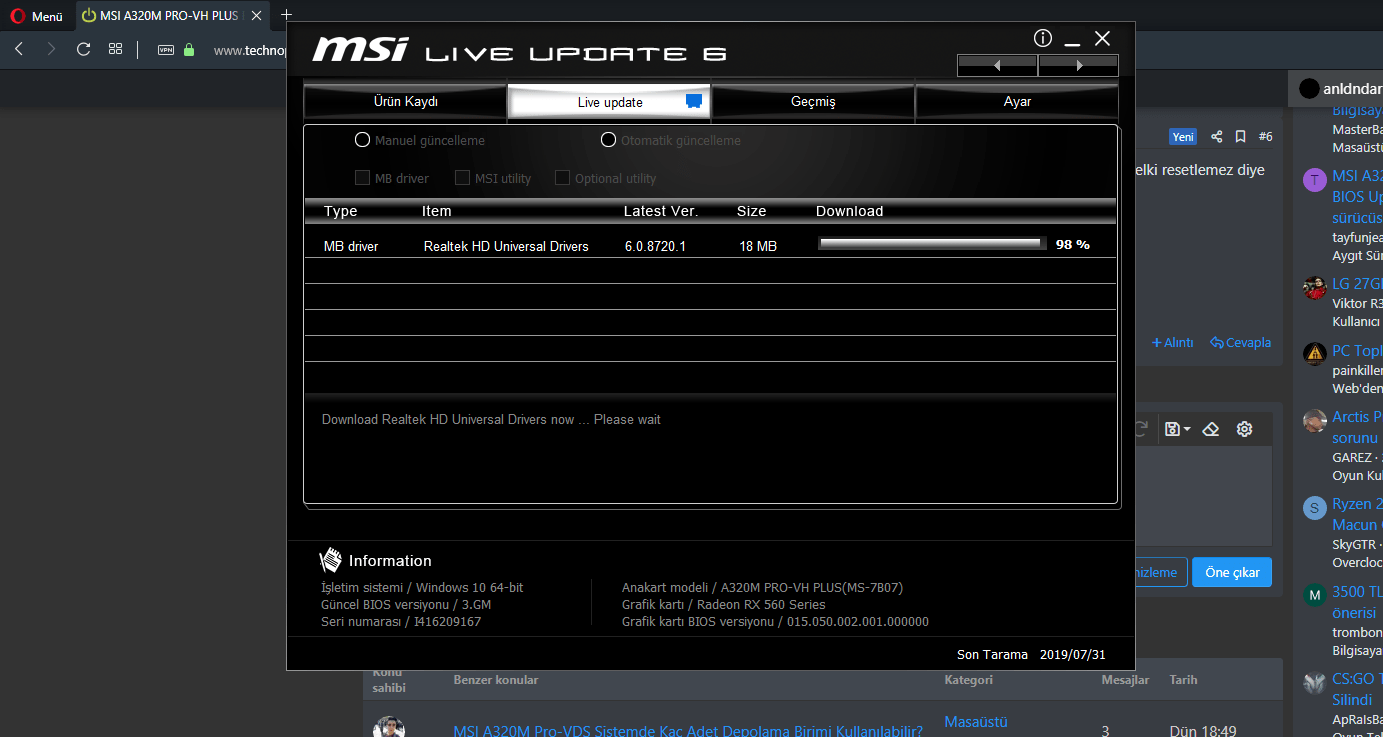Click the blue icon on Live update tab

click(x=694, y=101)
